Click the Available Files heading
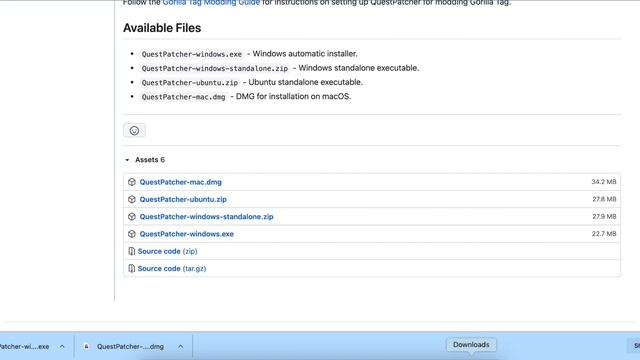 point(162,28)
